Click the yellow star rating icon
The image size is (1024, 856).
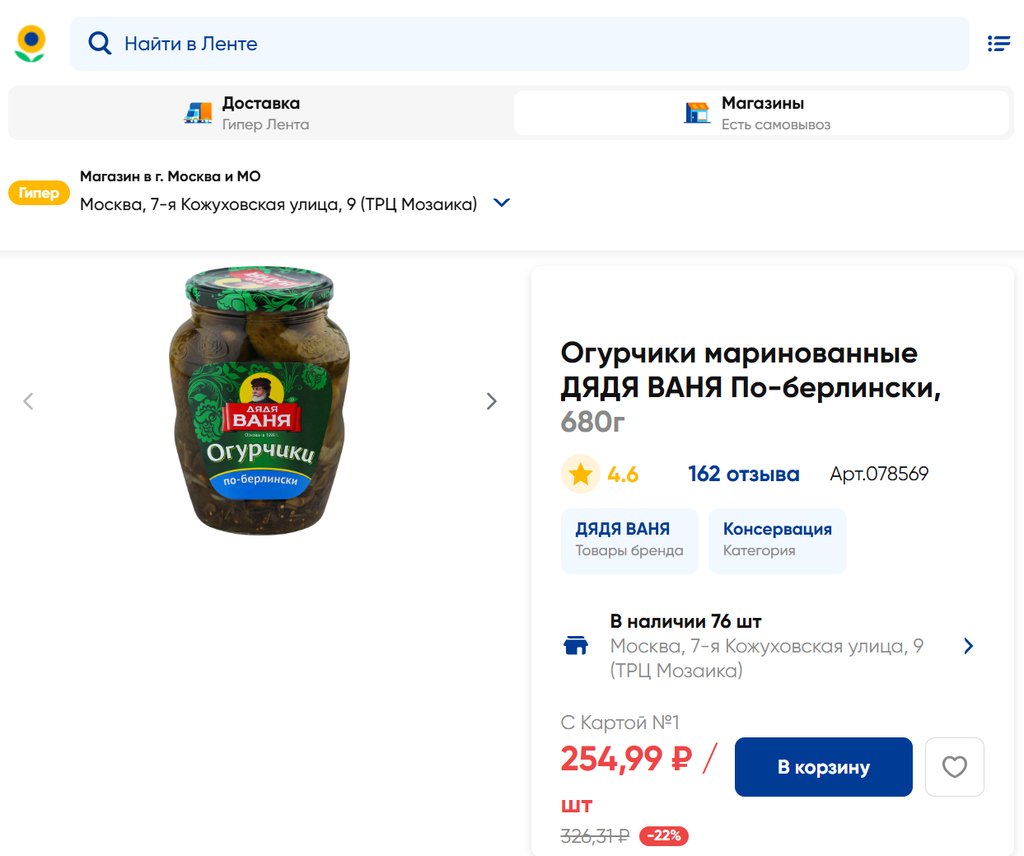pos(580,474)
